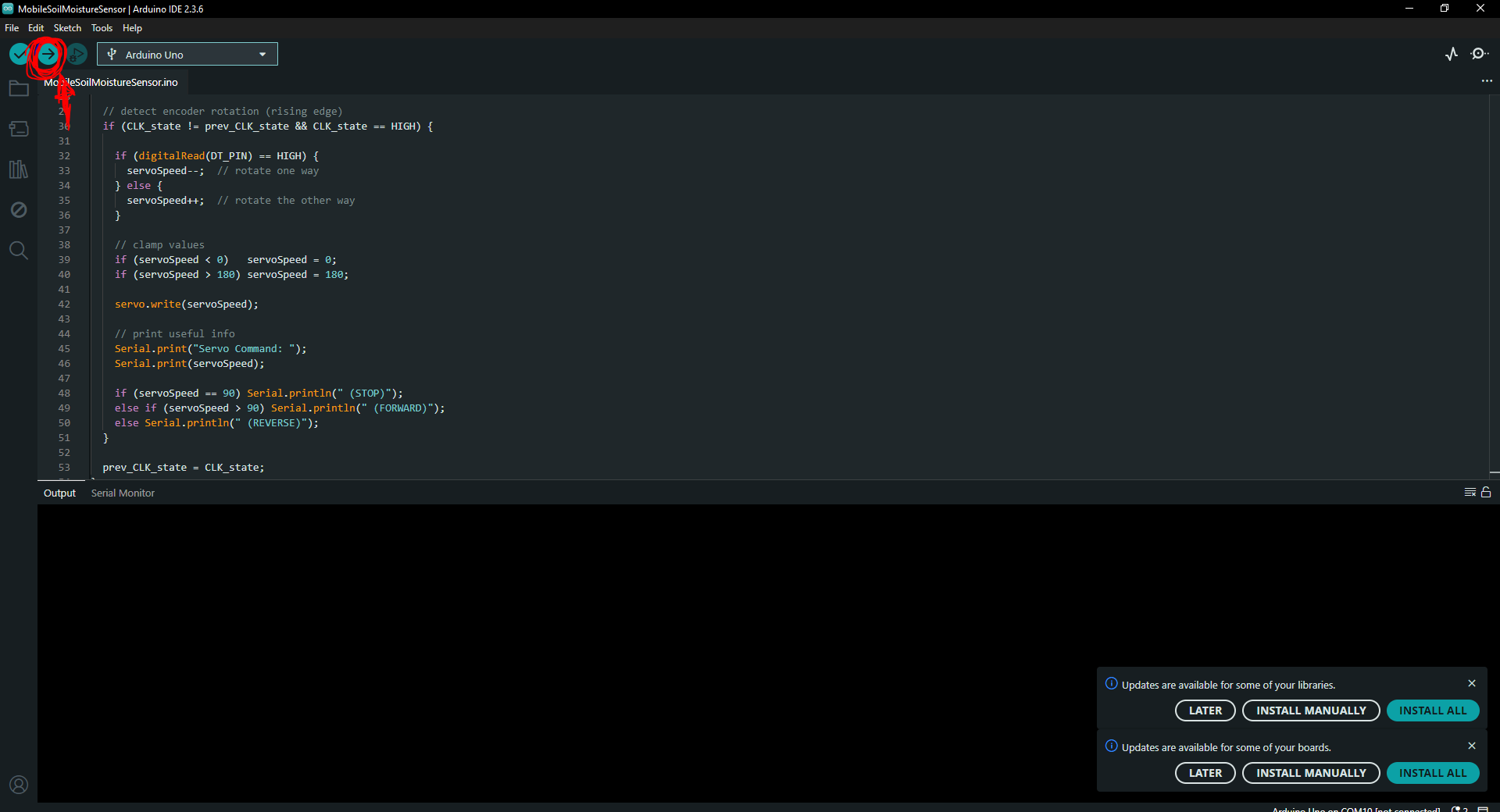
Task: Open the Boards Manager sidebar icon
Action: tap(19, 129)
